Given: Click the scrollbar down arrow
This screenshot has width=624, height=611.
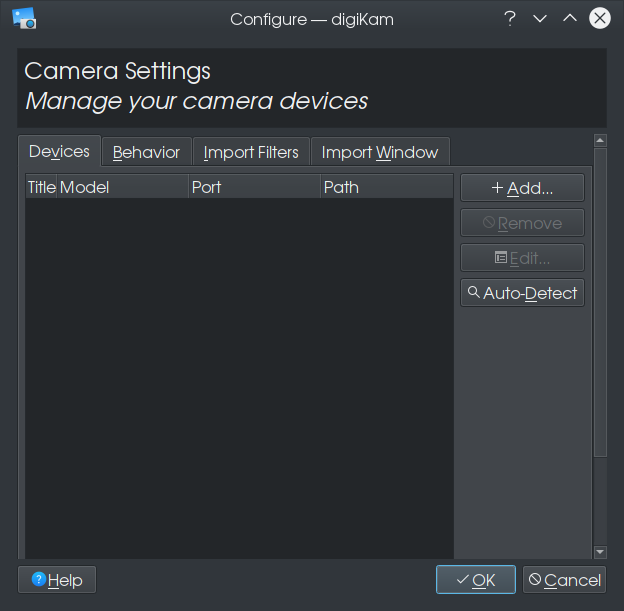Looking at the screenshot, I should (600, 552).
